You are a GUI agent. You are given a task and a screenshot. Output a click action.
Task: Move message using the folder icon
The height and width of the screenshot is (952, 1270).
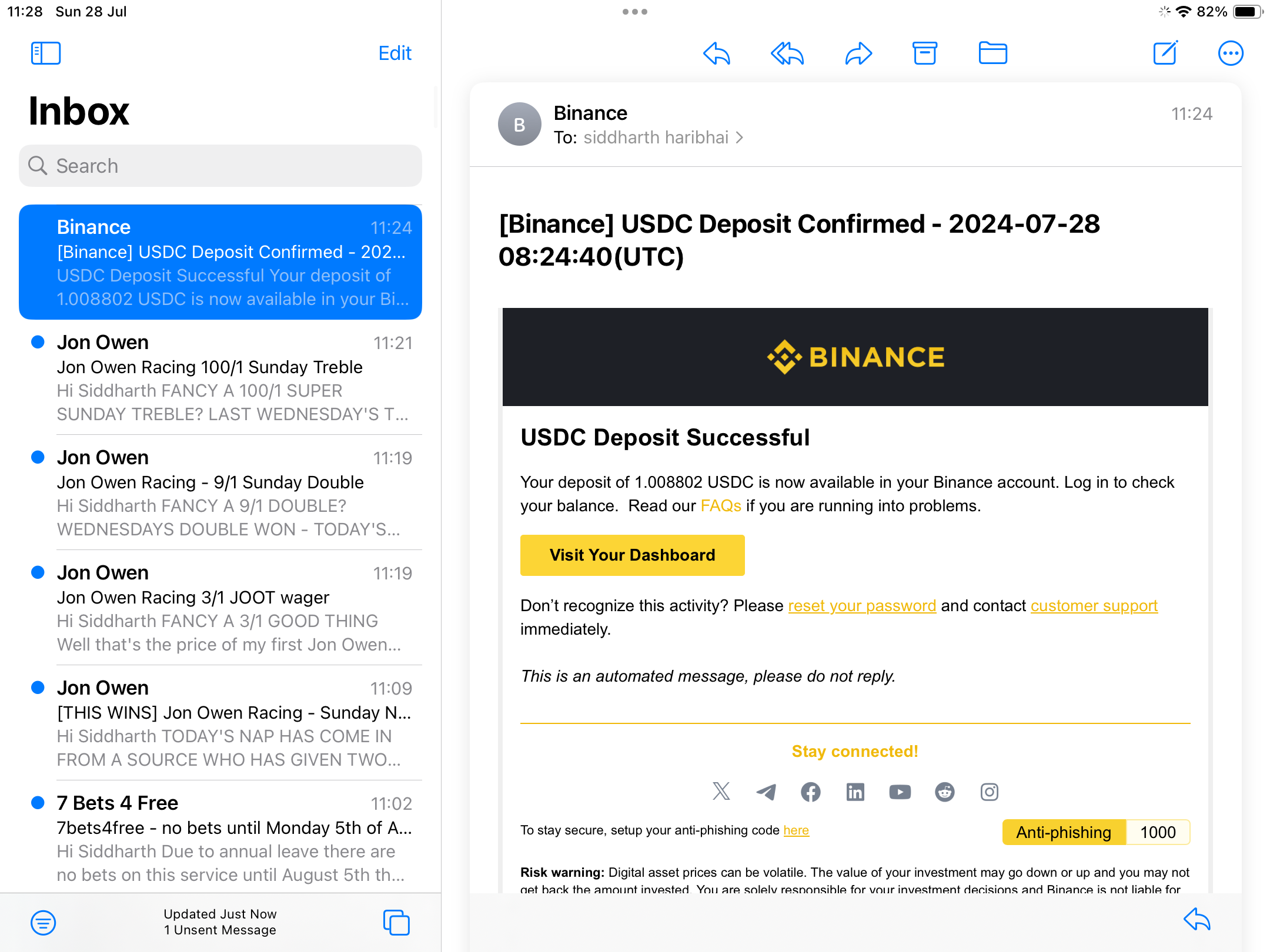coord(993,53)
